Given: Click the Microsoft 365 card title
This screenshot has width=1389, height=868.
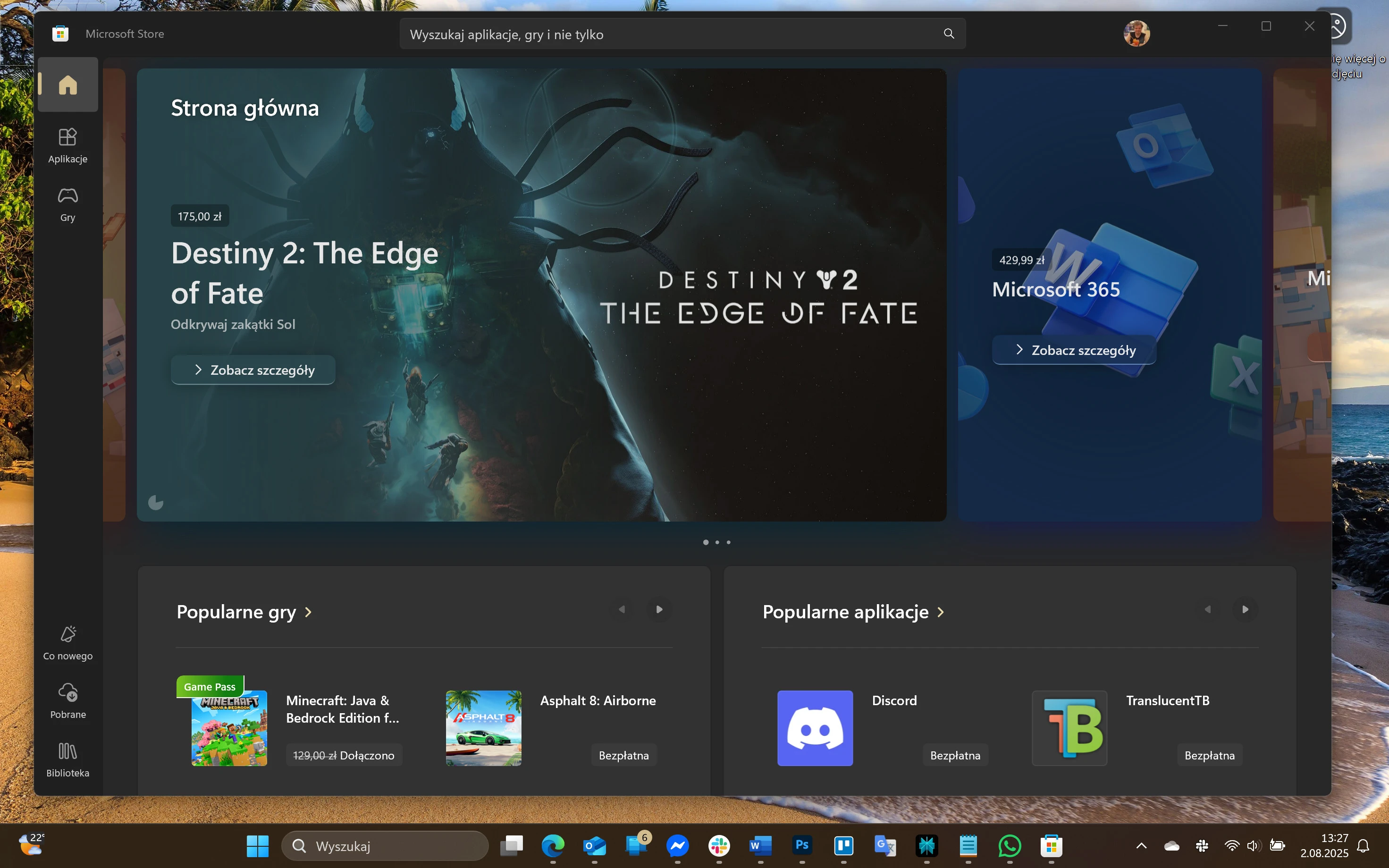Looking at the screenshot, I should pos(1056,289).
